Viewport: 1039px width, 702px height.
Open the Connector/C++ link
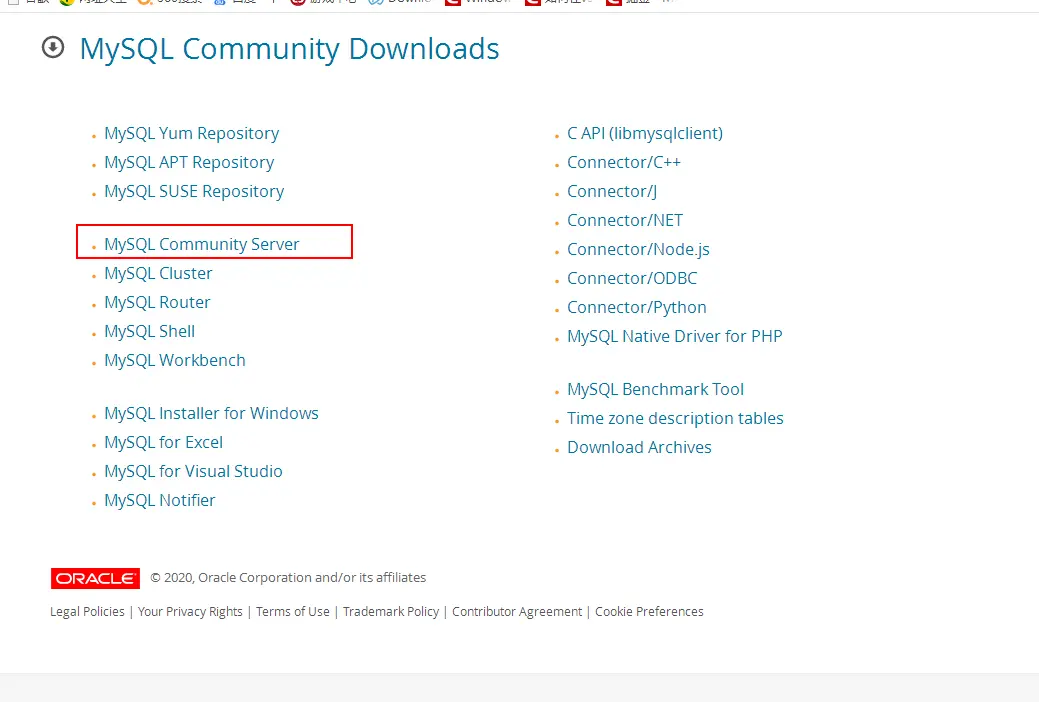click(x=624, y=162)
